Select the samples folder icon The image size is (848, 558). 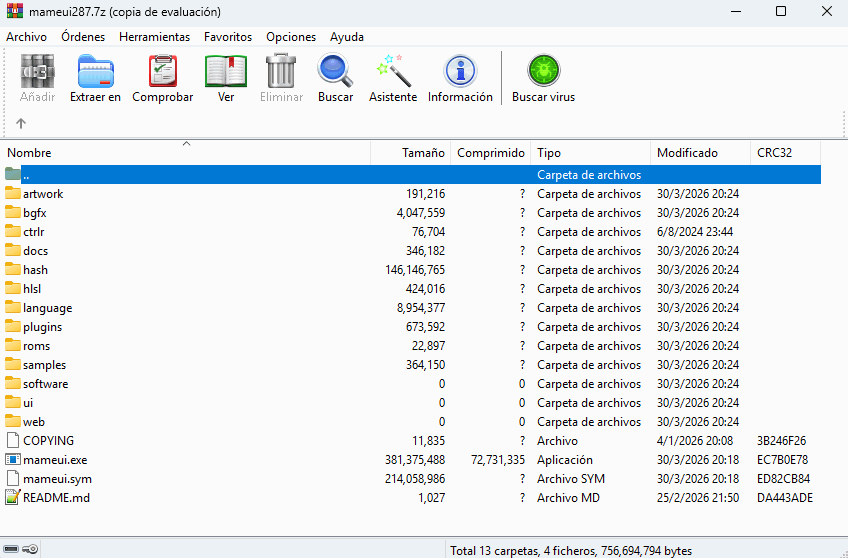tap(13, 364)
